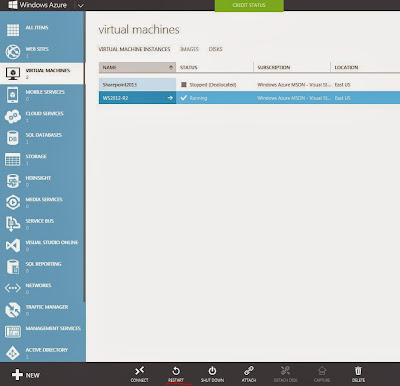Sort by Name column arrow

tap(171, 67)
